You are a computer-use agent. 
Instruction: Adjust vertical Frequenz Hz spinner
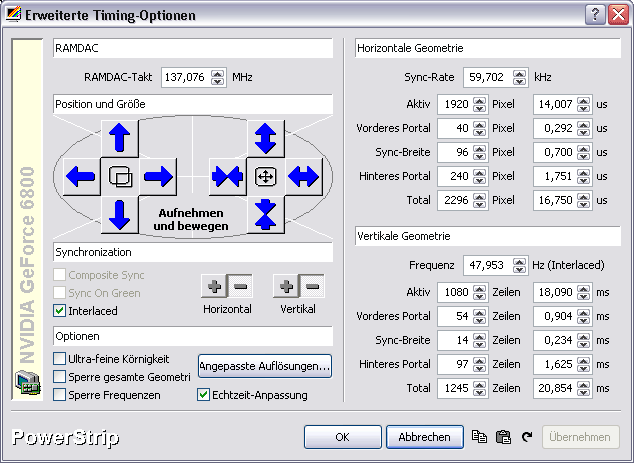click(520, 265)
